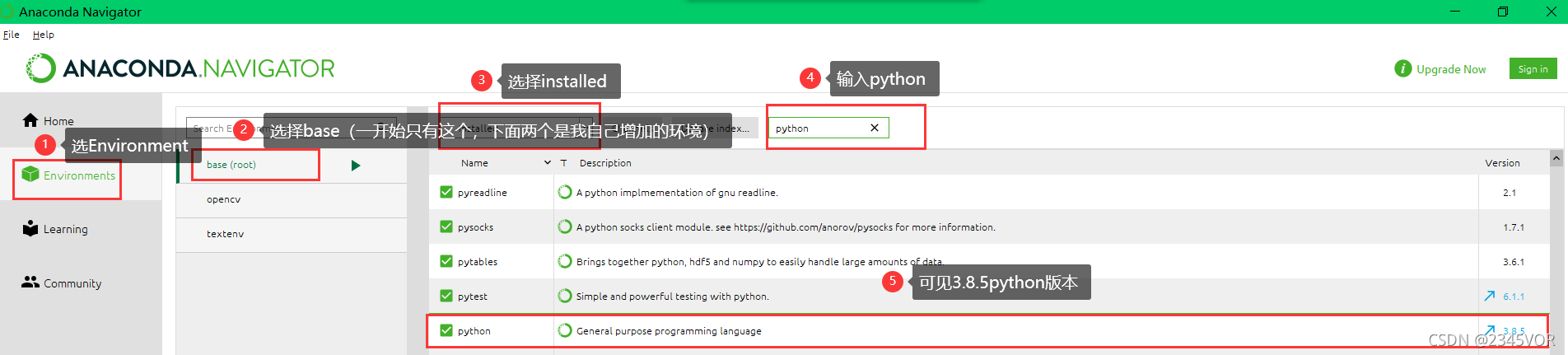
Task: Click the pyreadline description text
Action: pos(677,193)
